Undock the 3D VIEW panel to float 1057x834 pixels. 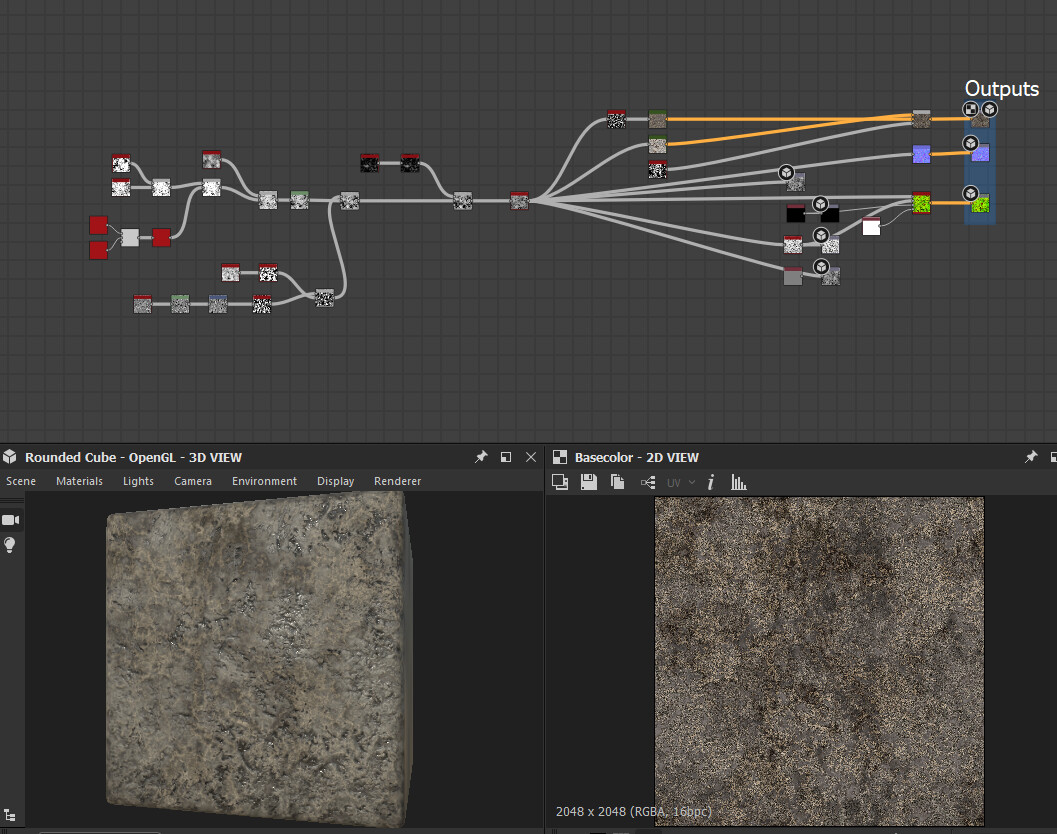point(506,457)
